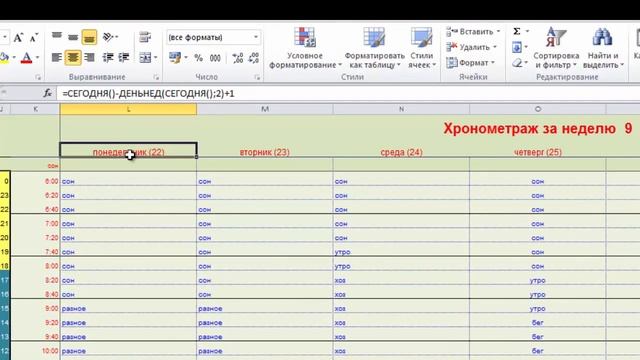Click the increase decimal places icon
The image size is (640, 360).
[x=238, y=58]
